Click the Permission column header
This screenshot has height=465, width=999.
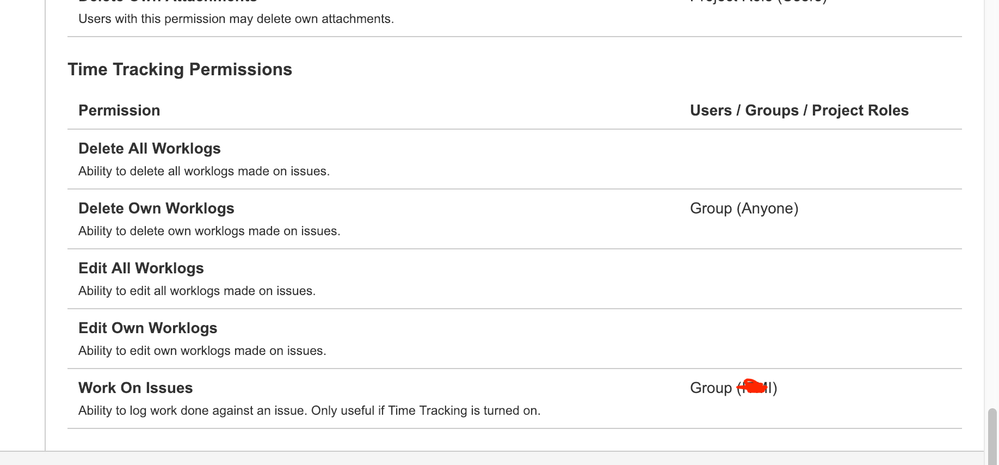(x=119, y=110)
